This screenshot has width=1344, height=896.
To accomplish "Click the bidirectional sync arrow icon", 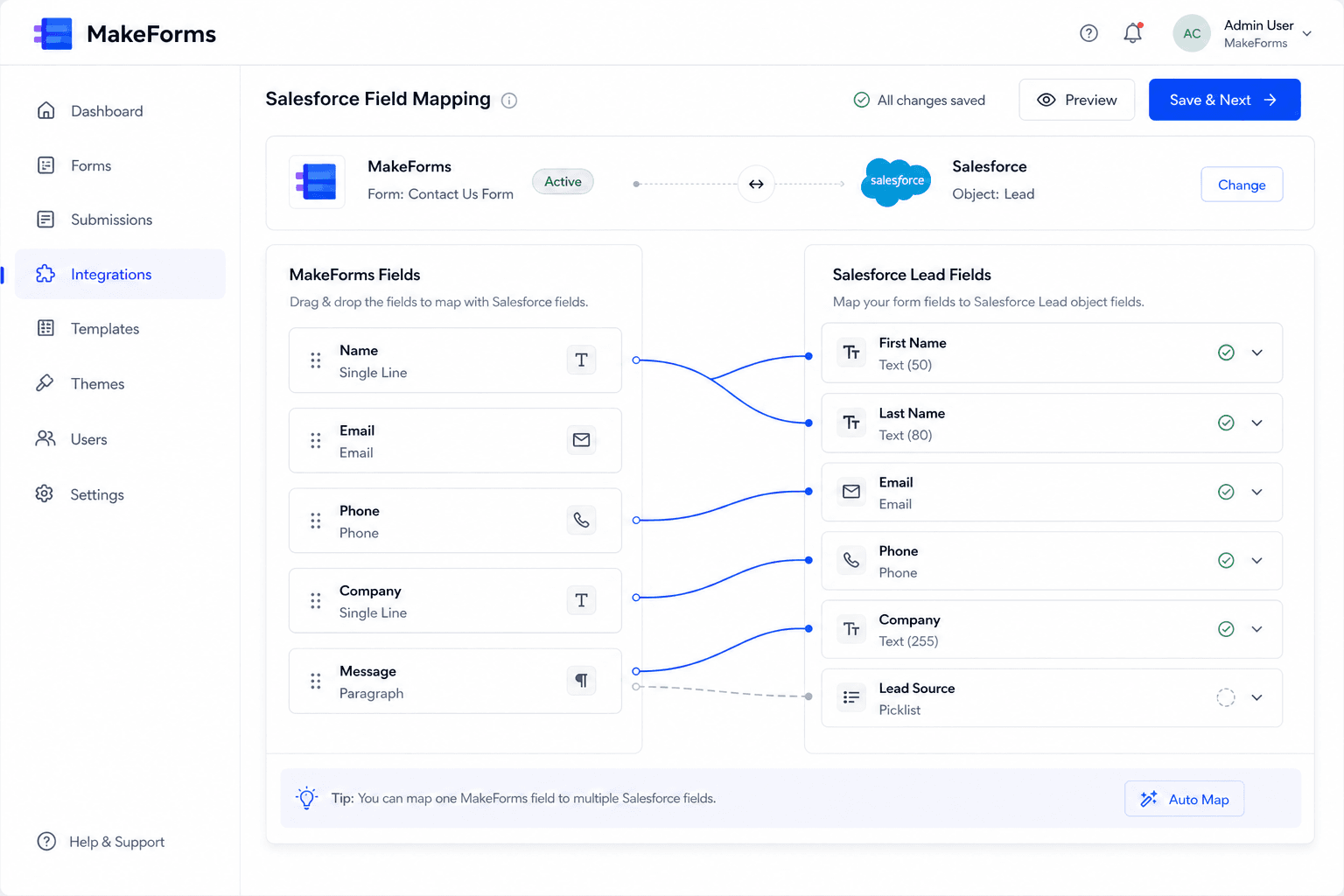I will [756, 184].
